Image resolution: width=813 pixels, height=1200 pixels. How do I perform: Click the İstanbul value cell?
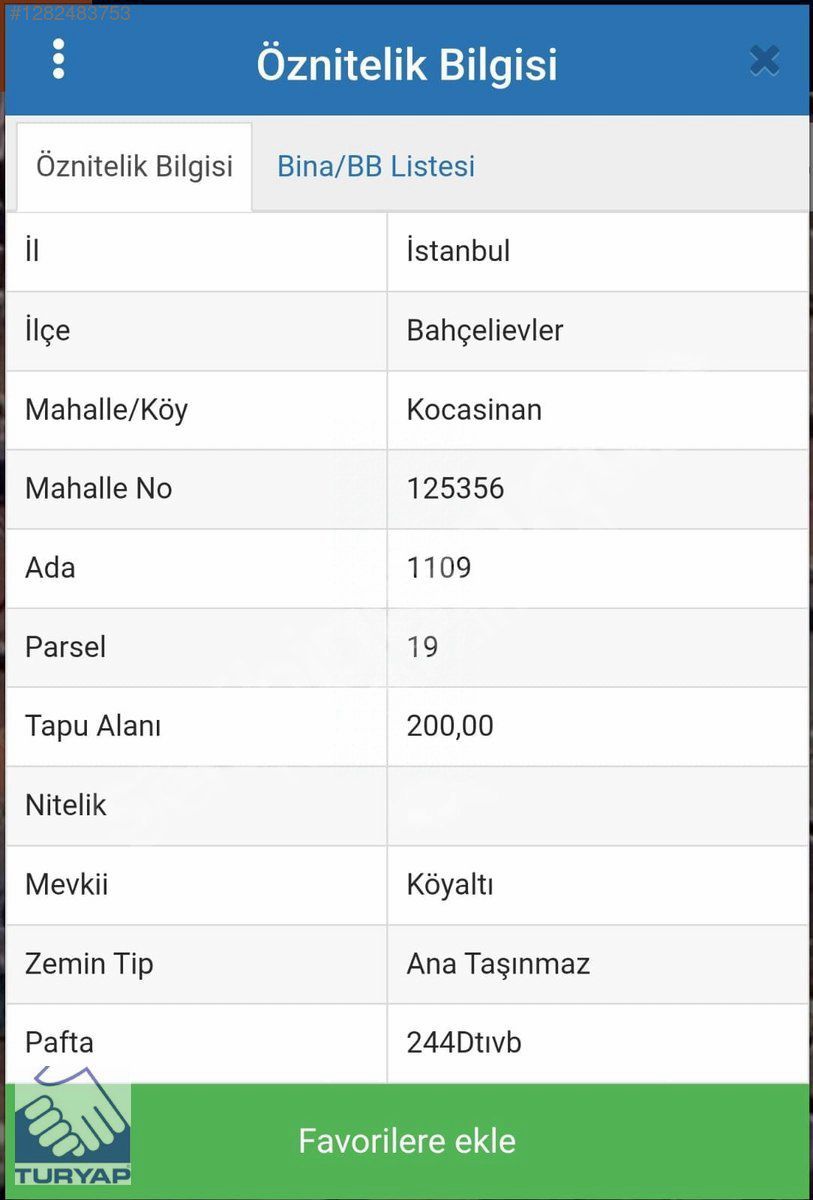click(458, 251)
